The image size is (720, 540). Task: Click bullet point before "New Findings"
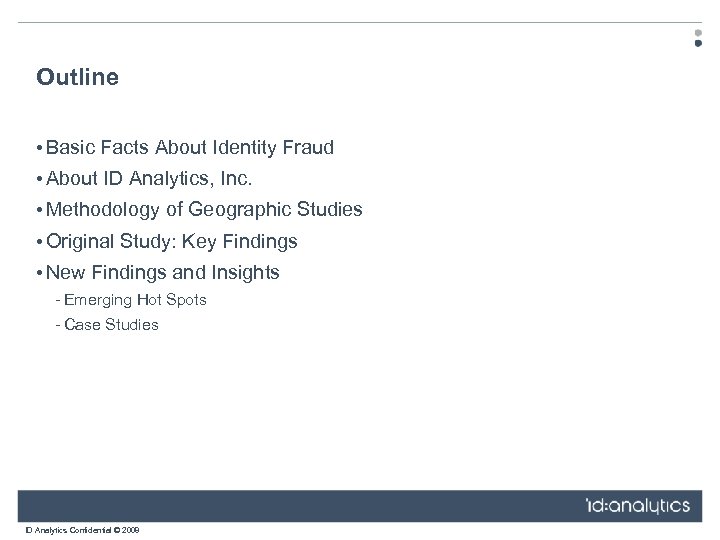pos(39,273)
